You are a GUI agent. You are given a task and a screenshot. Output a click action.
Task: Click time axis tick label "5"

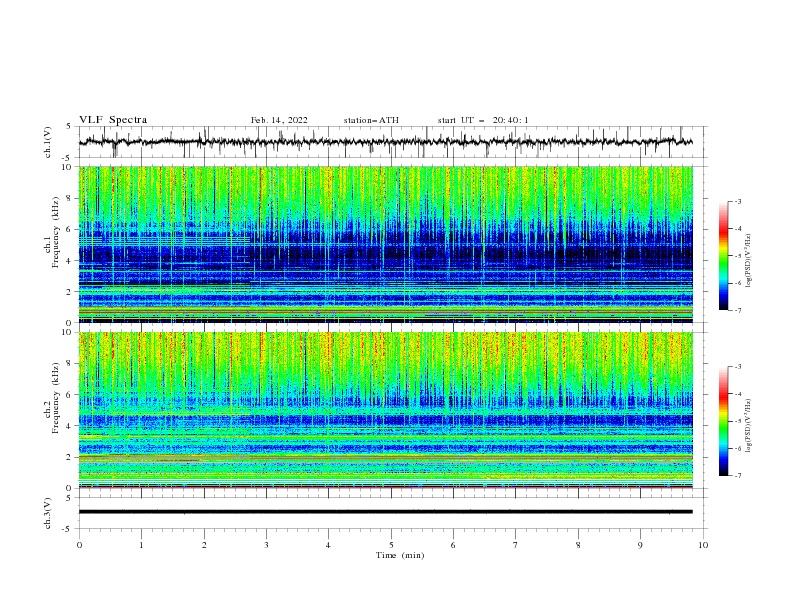click(x=391, y=545)
